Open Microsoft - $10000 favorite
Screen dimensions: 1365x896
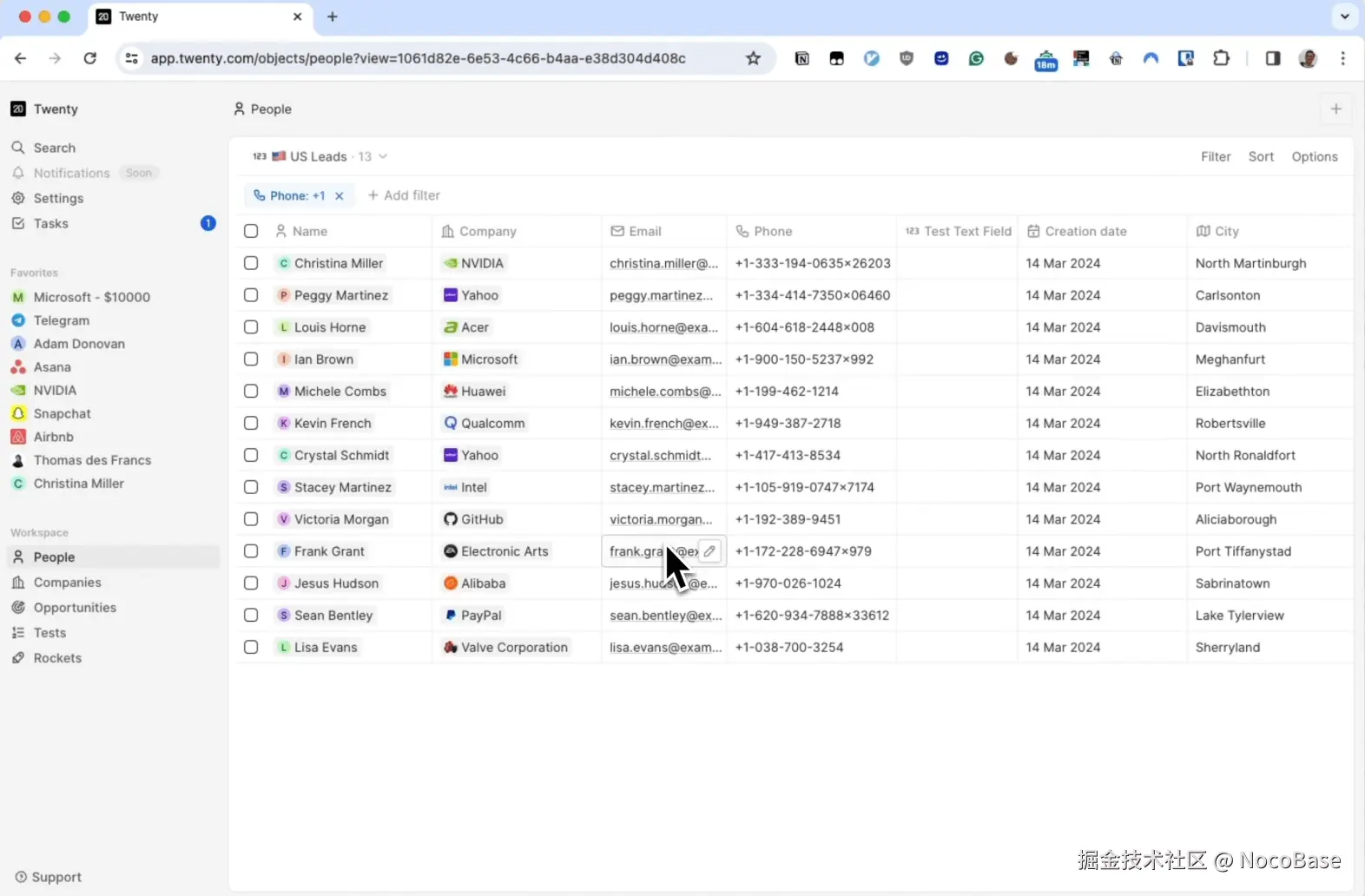pyautogui.click(x=91, y=297)
